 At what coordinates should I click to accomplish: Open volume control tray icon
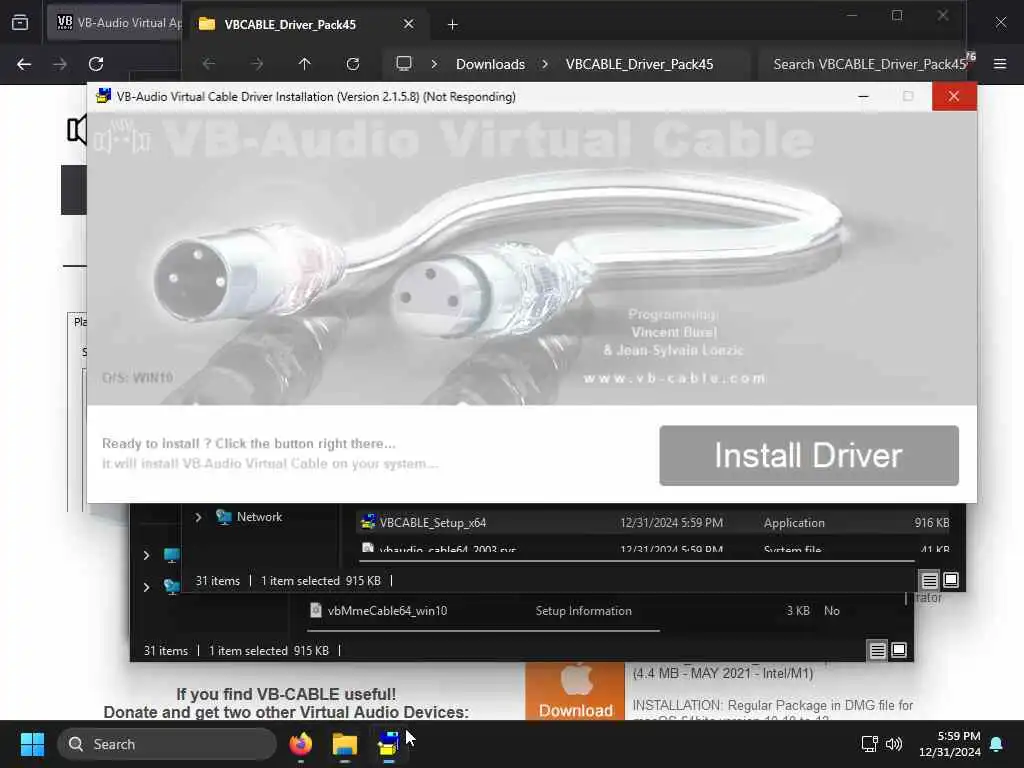(x=894, y=744)
